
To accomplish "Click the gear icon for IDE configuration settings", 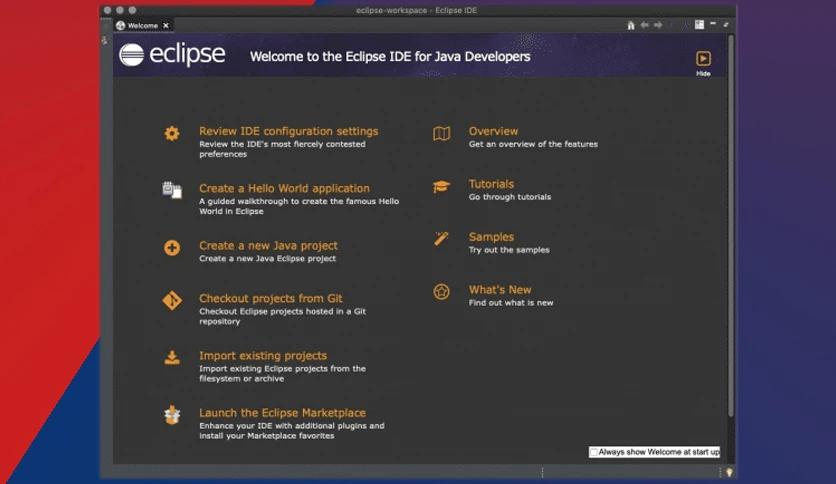I will 172,133.
